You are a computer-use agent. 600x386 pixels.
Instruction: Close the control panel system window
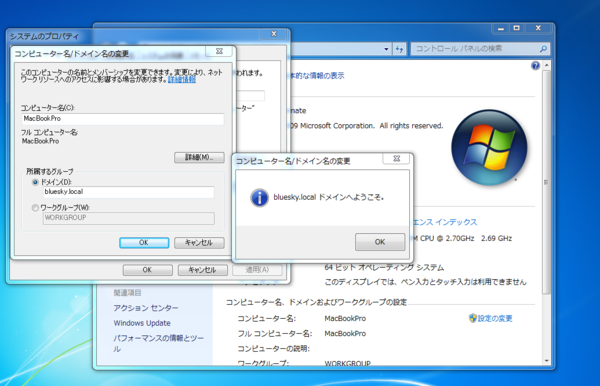[538, 28]
